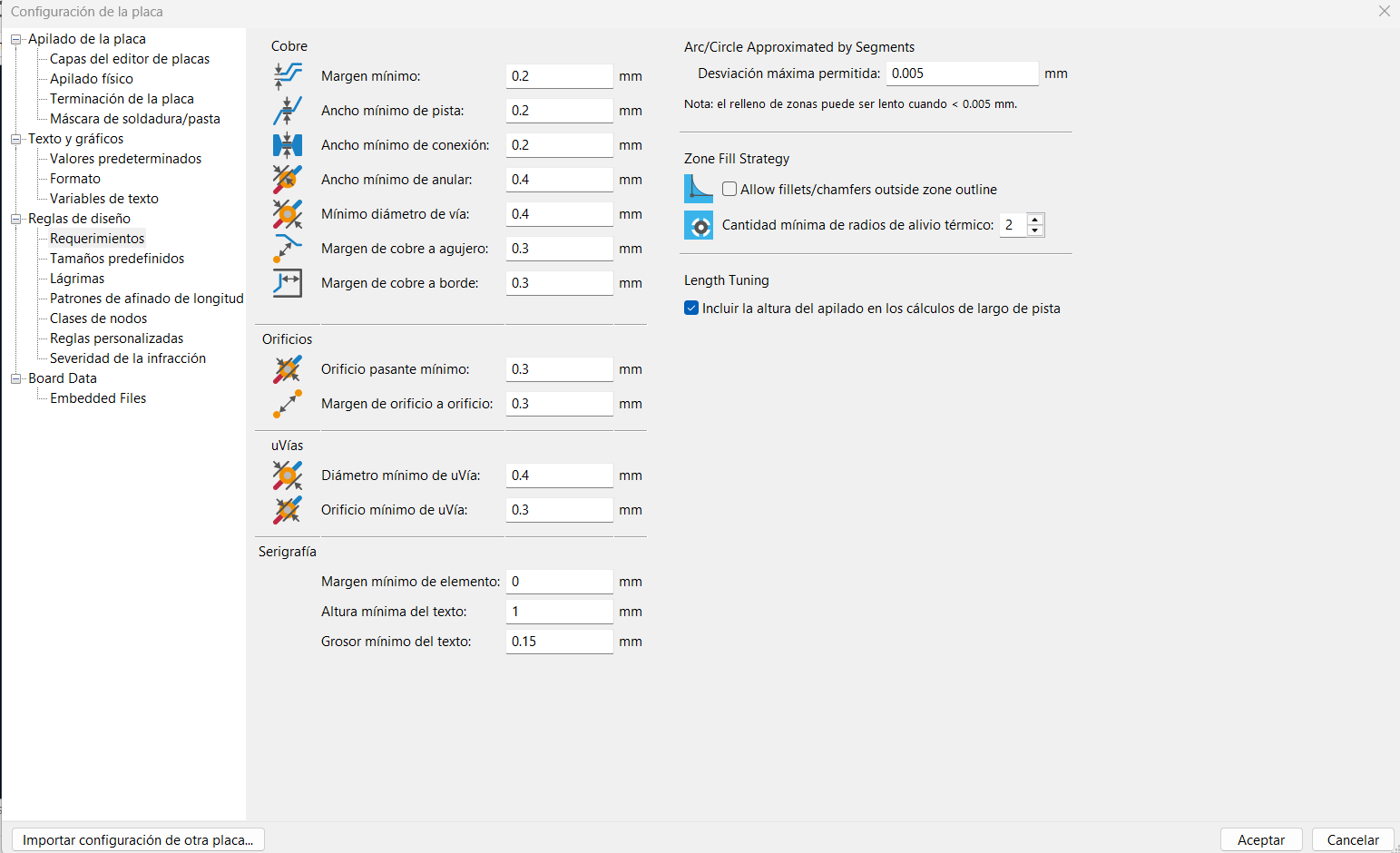Image resolution: width=1400 pixels, height=853 pixels.
Task: Collapse the Apilado de la placa tree node
Action: coord(16,39)
